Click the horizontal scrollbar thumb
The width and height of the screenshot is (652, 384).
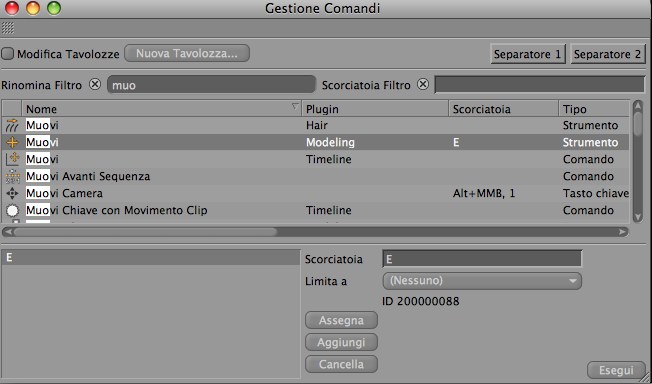[145, 232]
